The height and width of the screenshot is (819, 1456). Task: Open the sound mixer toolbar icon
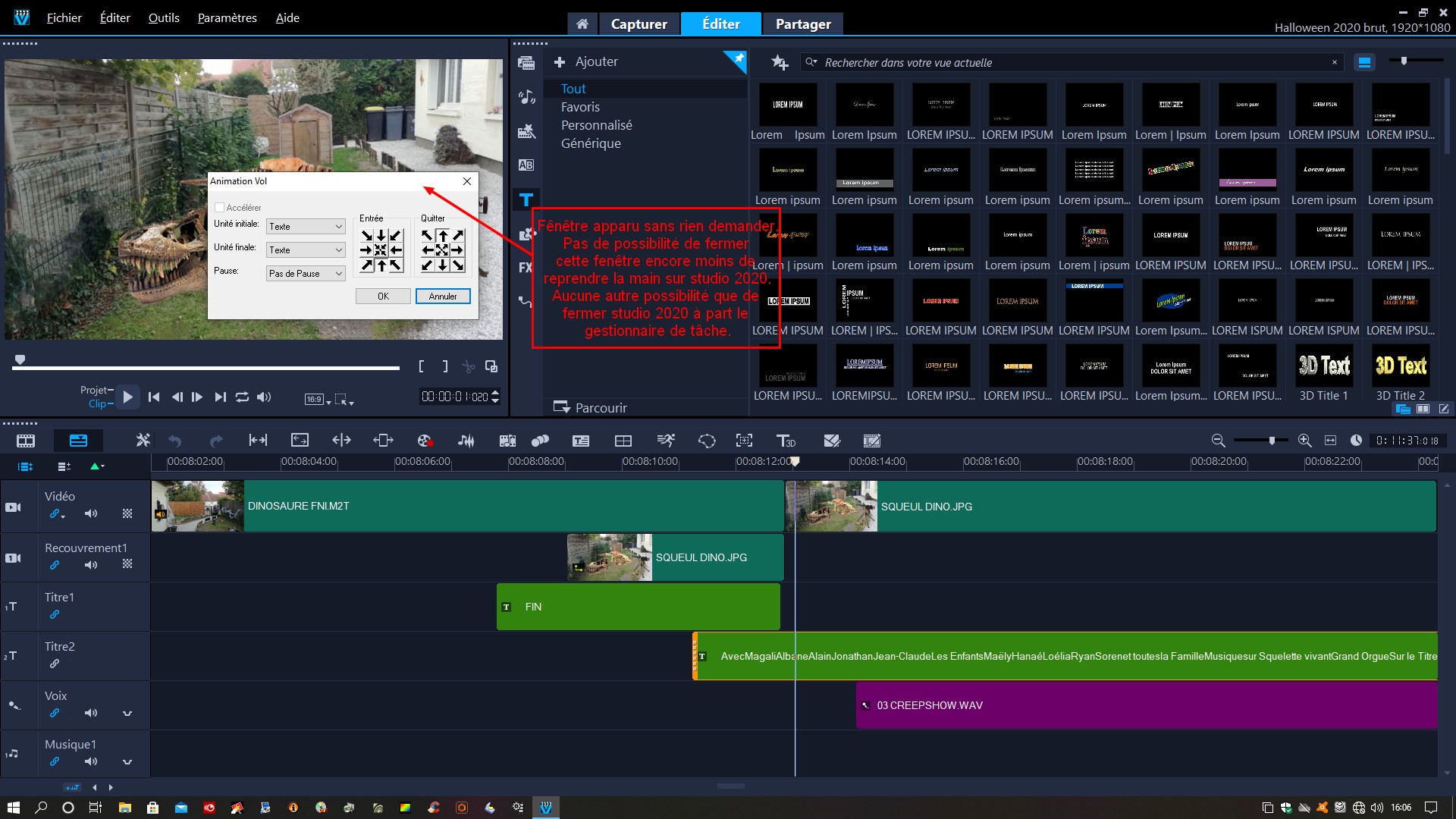click(x=466, y=441)
